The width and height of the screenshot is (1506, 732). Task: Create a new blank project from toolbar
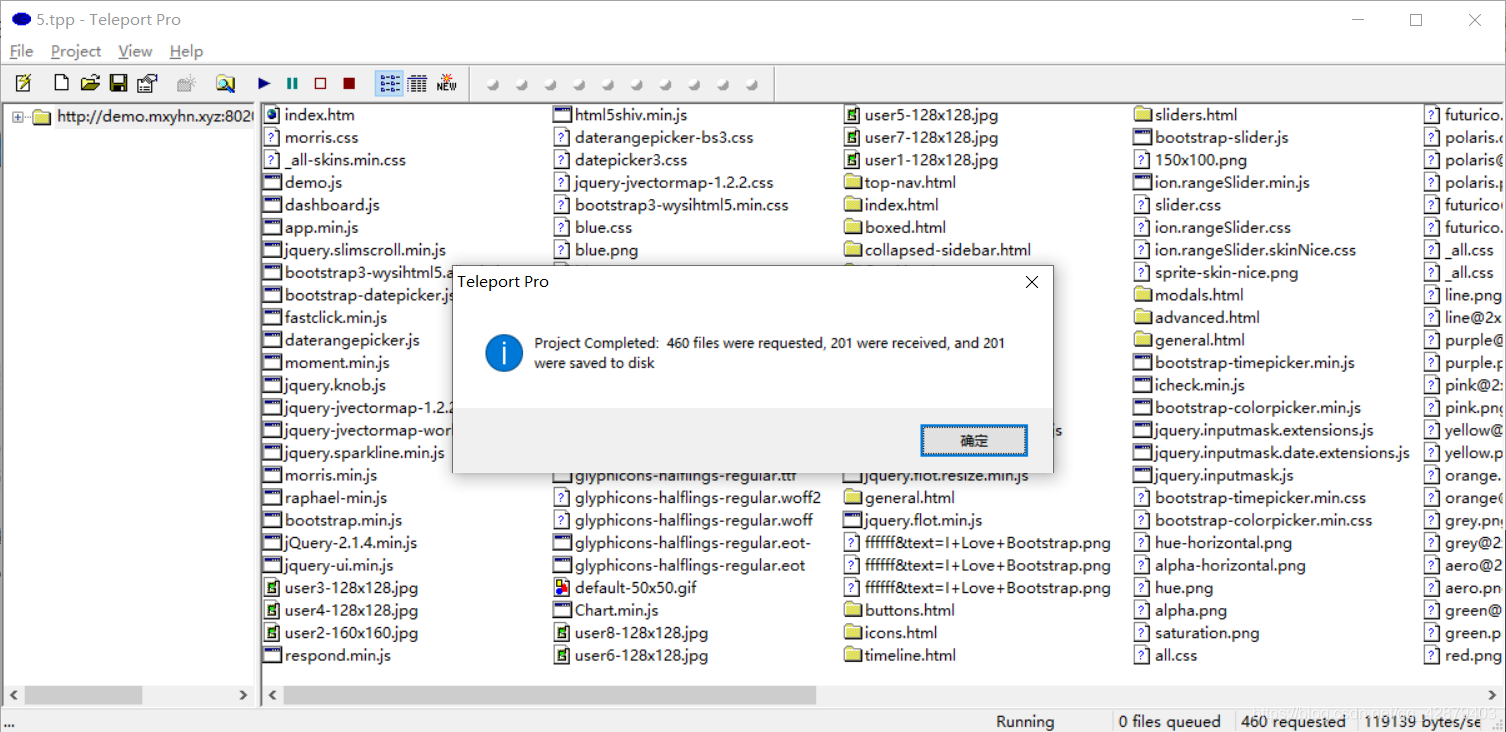click(x=61, y=84)
